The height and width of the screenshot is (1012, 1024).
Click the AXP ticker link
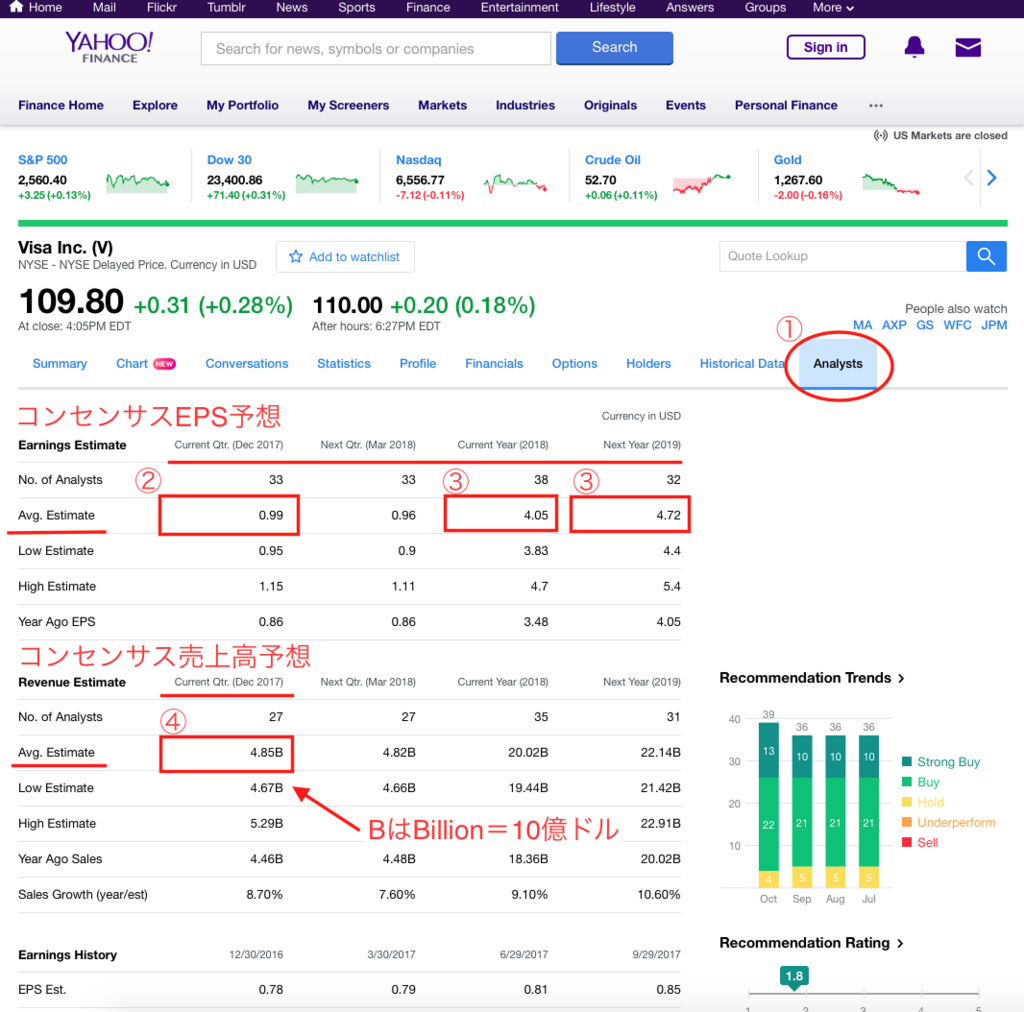coord(894,325)
